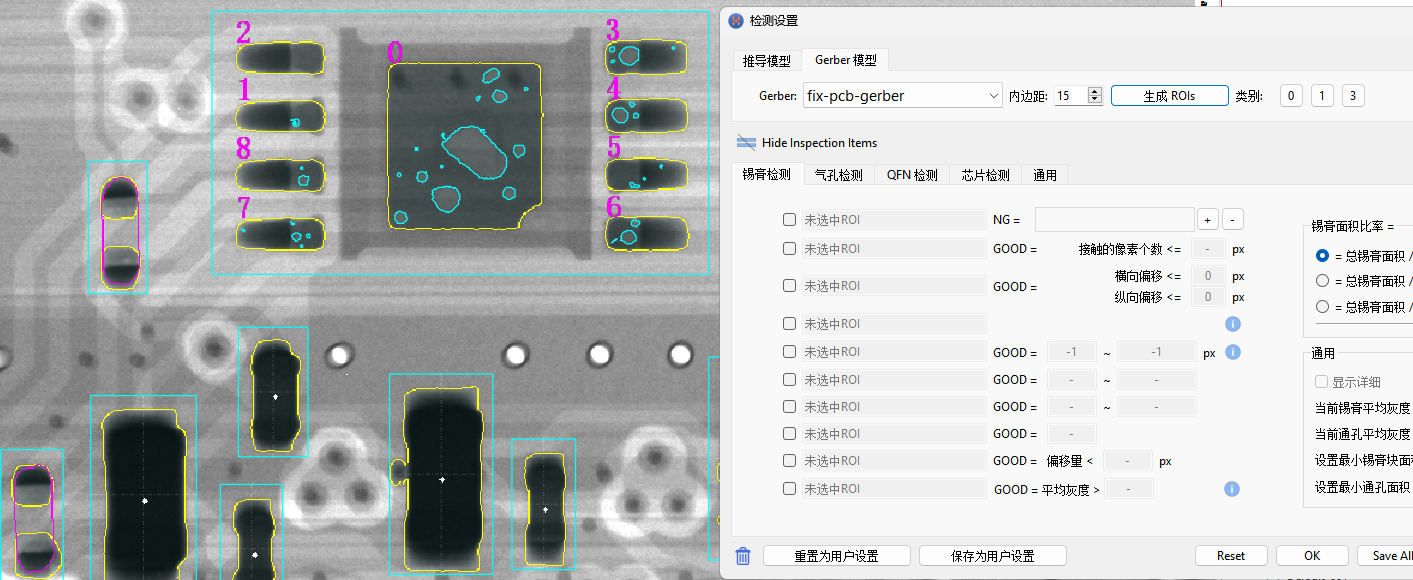Screen dimensions: 1413x580
Task: Click the info icon in the 平均灰度 row
Action: [x=1232, y=488]
